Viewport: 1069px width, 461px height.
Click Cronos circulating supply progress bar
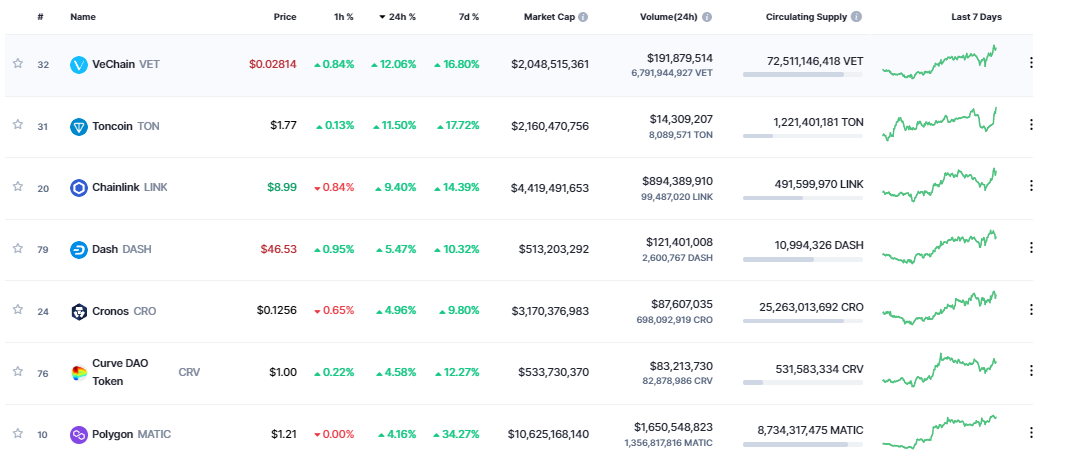click(802, 321)
